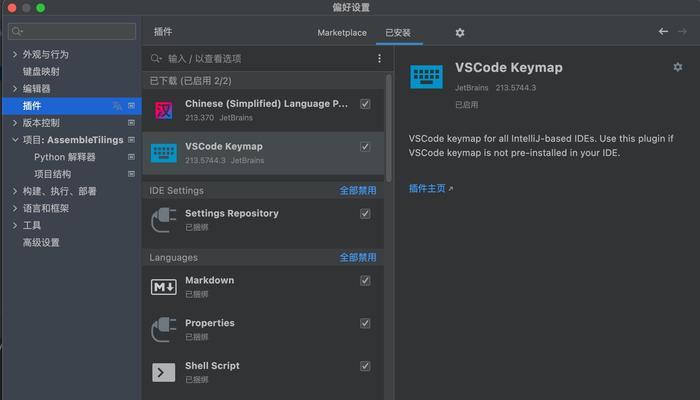Disable the Shell Script plugin checkbox
The height and width of the screenshot is (400, 700).
tap(365, 366)
